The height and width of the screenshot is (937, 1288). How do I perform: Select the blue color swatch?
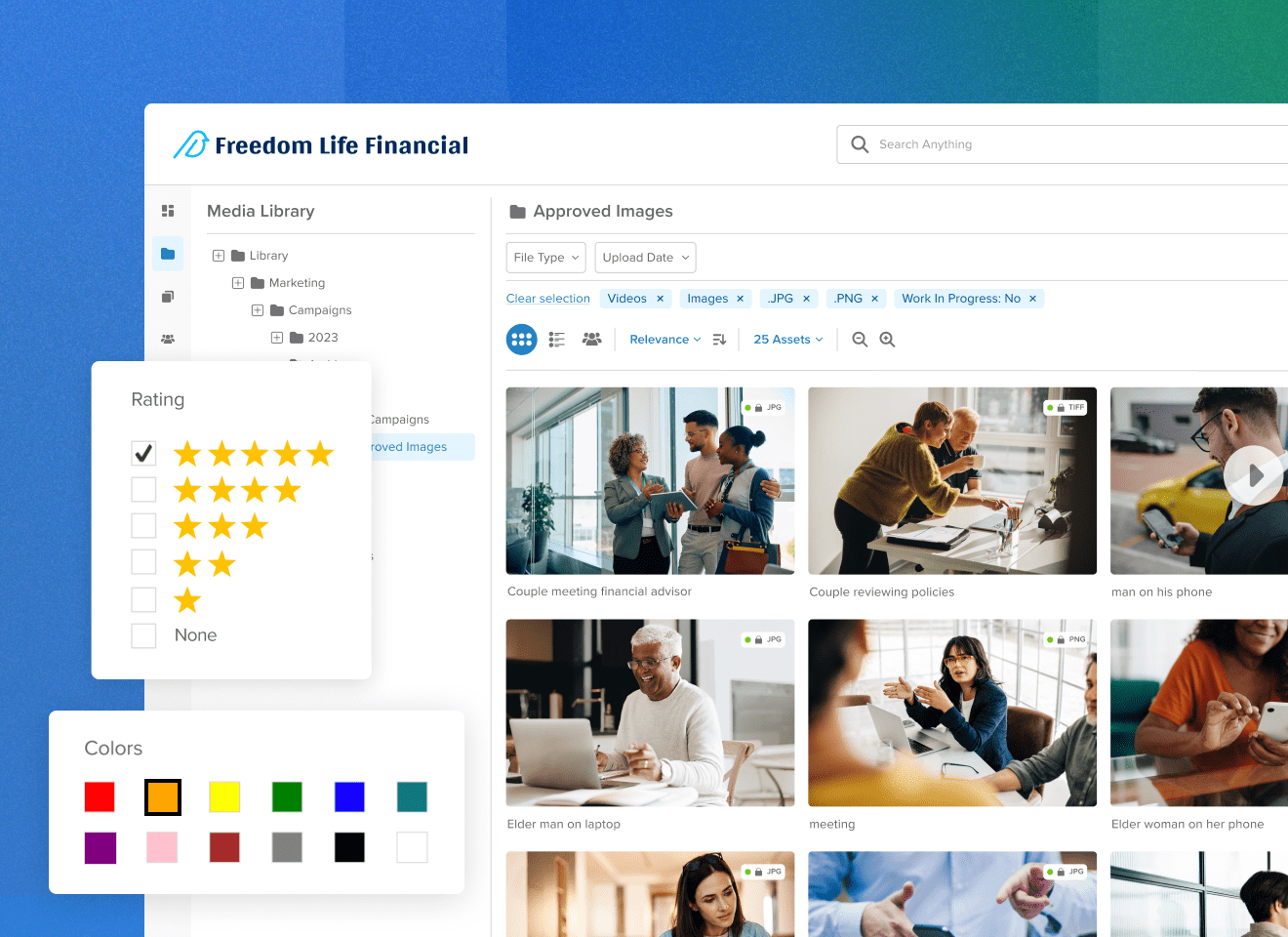click(349, 797)
